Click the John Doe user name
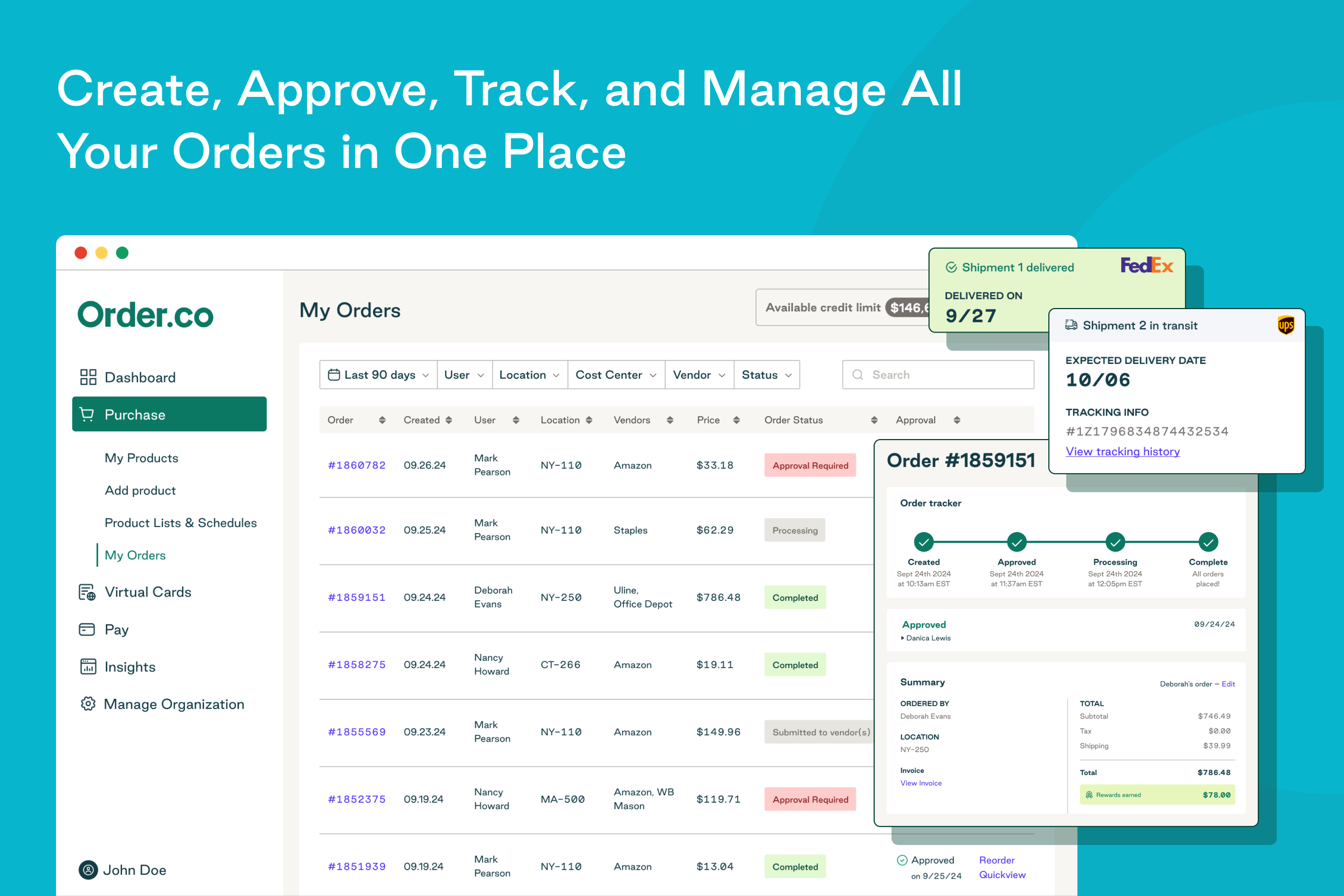The width and height of the screenshot is (1344, 896). coord(134,870)
